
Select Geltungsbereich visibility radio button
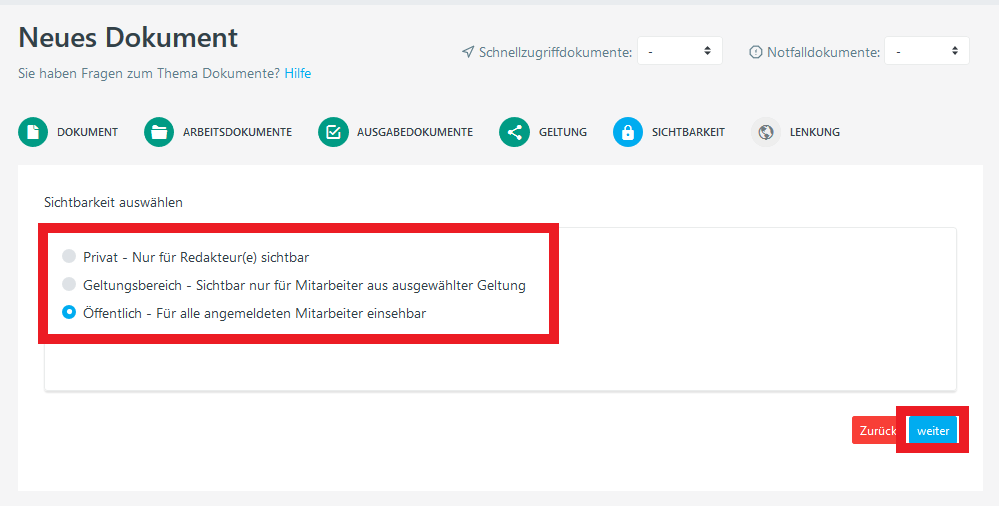tap(69, 284)
